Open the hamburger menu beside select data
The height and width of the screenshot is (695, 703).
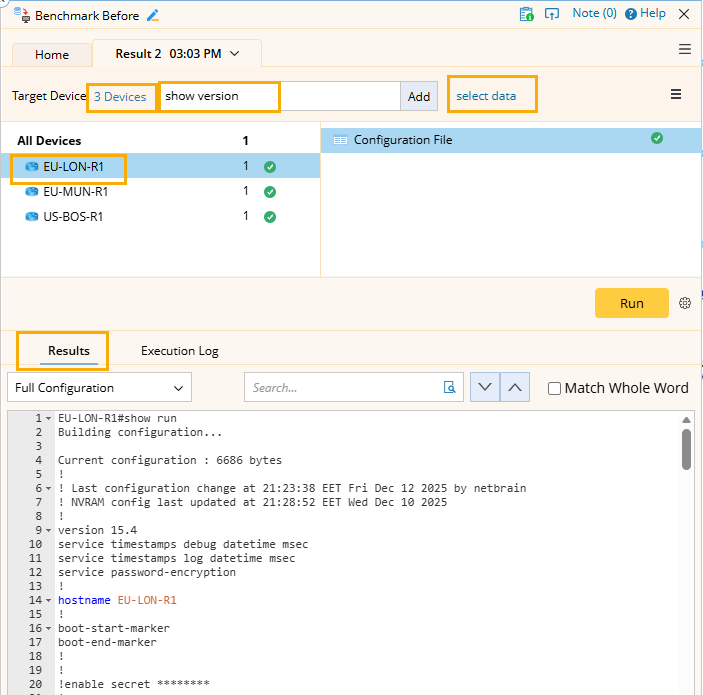click(x=676, y=95)
